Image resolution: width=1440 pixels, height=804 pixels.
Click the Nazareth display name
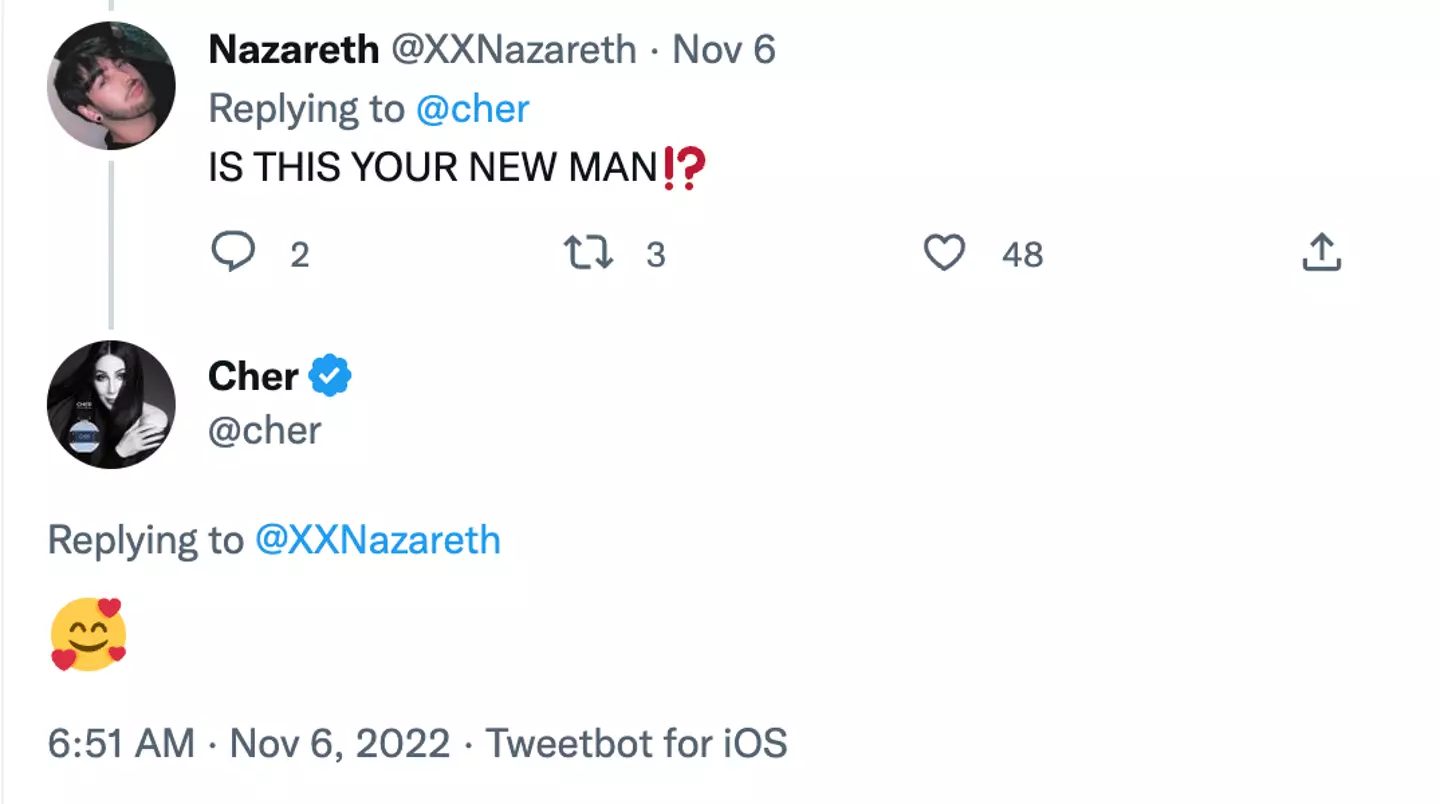pos(293,49)
